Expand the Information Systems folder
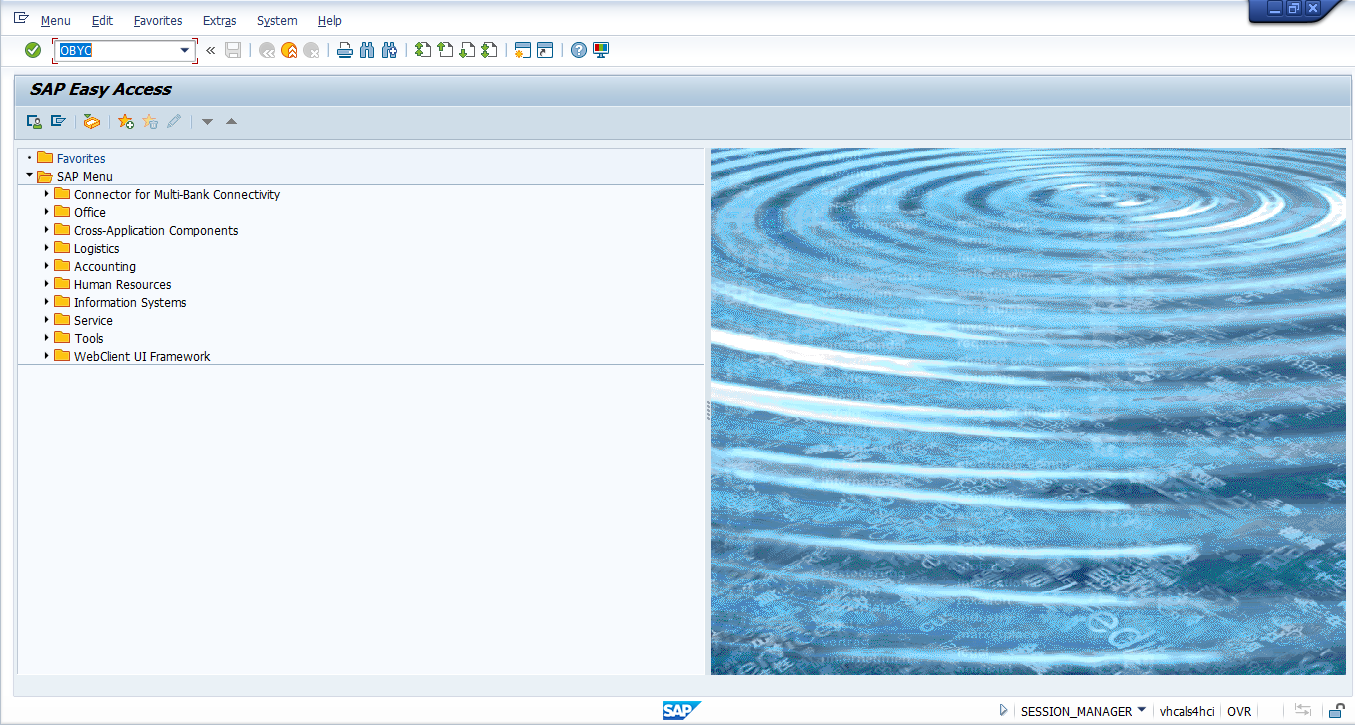This screenshot has width=1355, height=725. click(x=47, y=302)
